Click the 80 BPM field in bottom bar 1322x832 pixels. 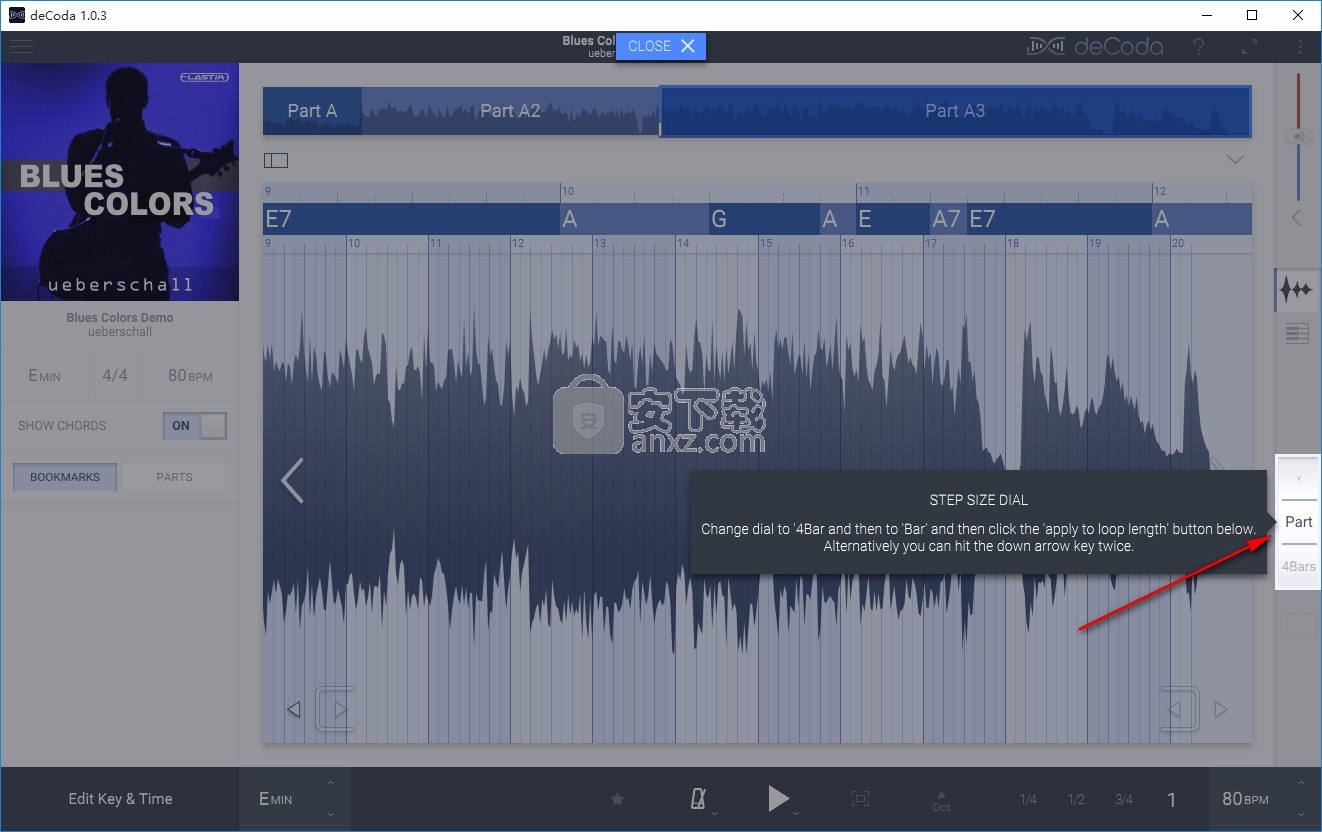pyautogui.click(x=1245, y=799)
